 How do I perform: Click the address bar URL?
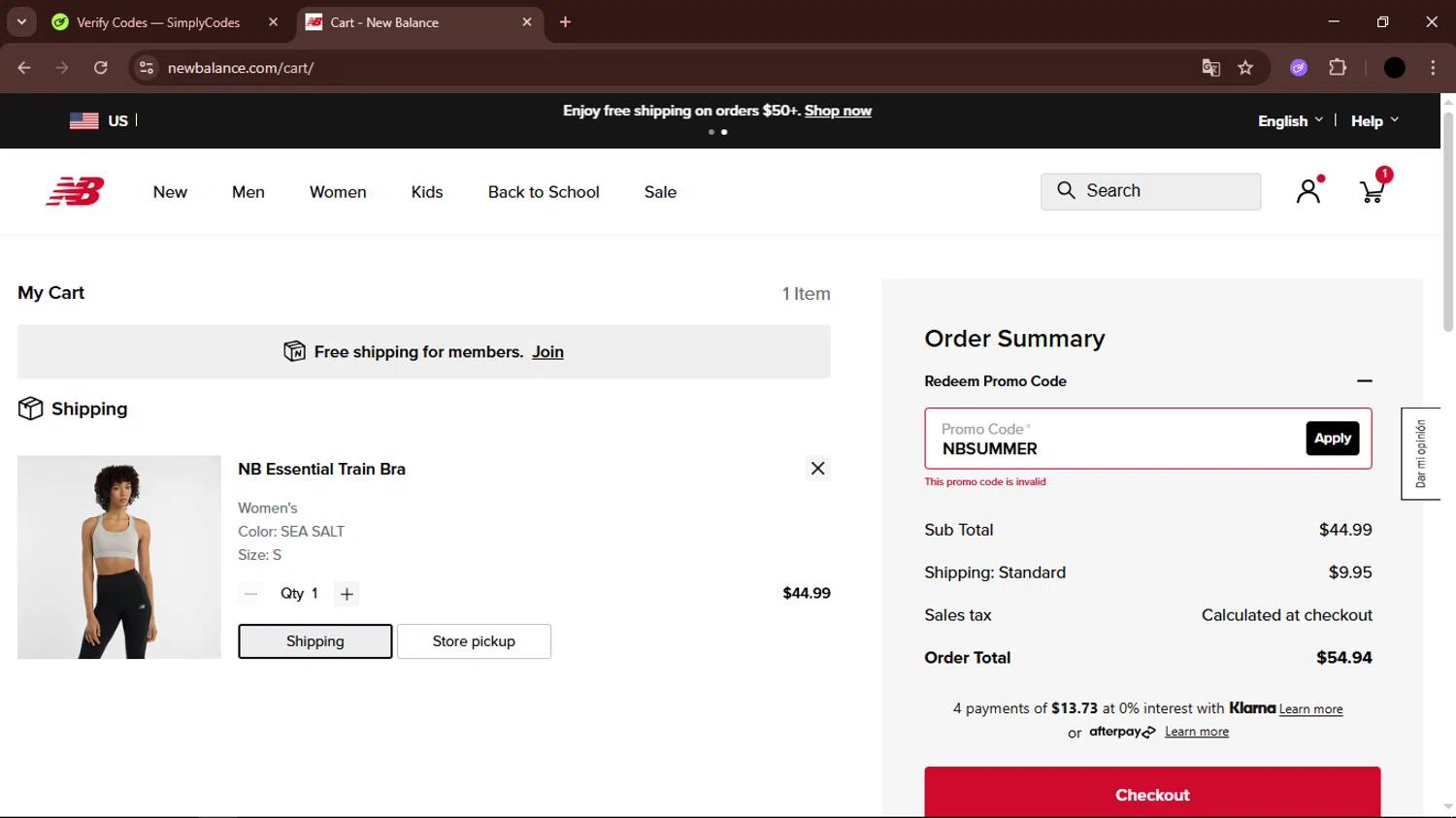tap(240, 68)
